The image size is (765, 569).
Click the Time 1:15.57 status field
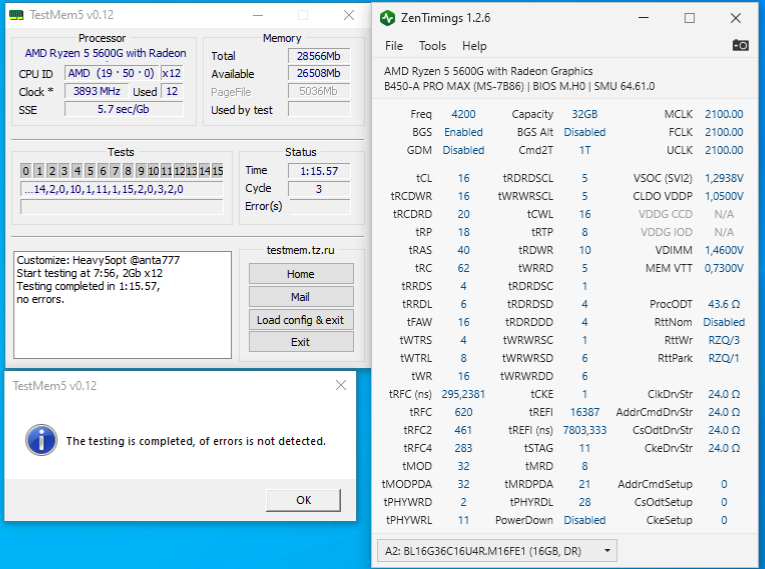point(319,171)
